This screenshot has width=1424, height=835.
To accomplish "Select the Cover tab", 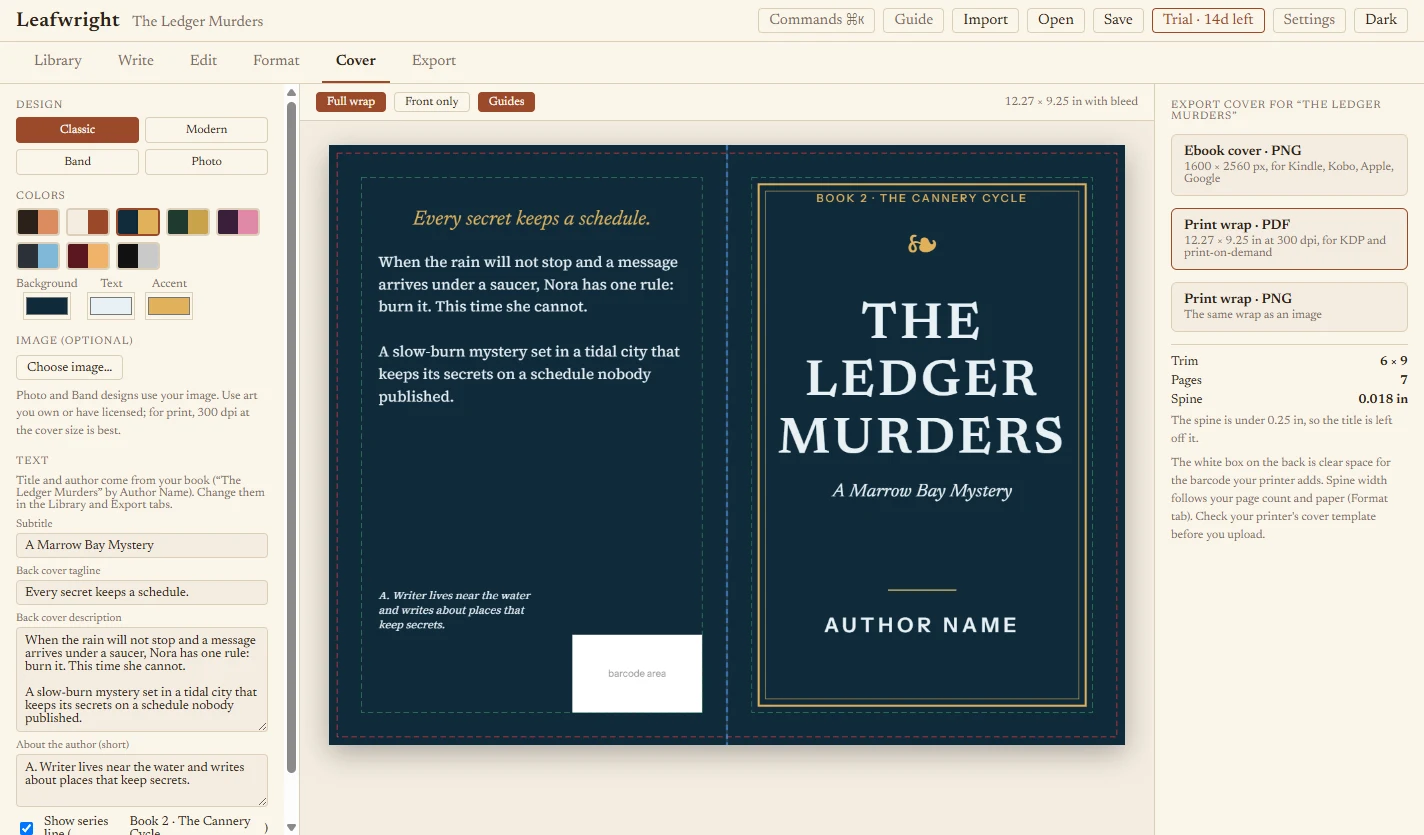I will pos(356,61).
